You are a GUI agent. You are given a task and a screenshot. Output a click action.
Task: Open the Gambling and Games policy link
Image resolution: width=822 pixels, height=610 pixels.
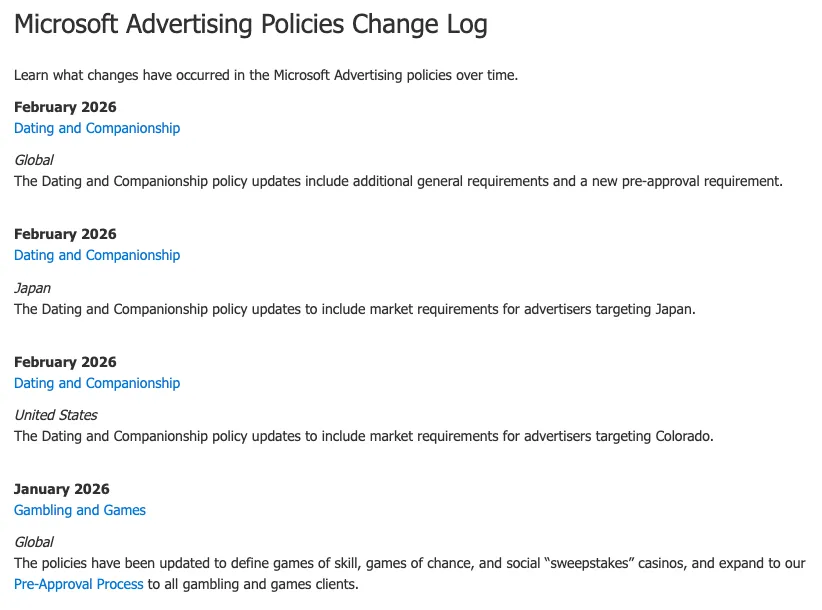[x=80, y=510]
